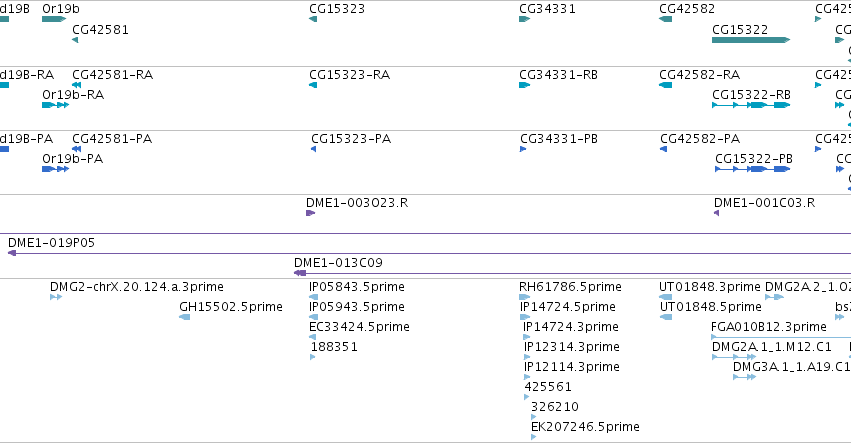Select the CG15322 gene arrow glyph
Image resolution: width=851 pixels, height=443 pixels.
pyautogui.click(x=751, y=40)
